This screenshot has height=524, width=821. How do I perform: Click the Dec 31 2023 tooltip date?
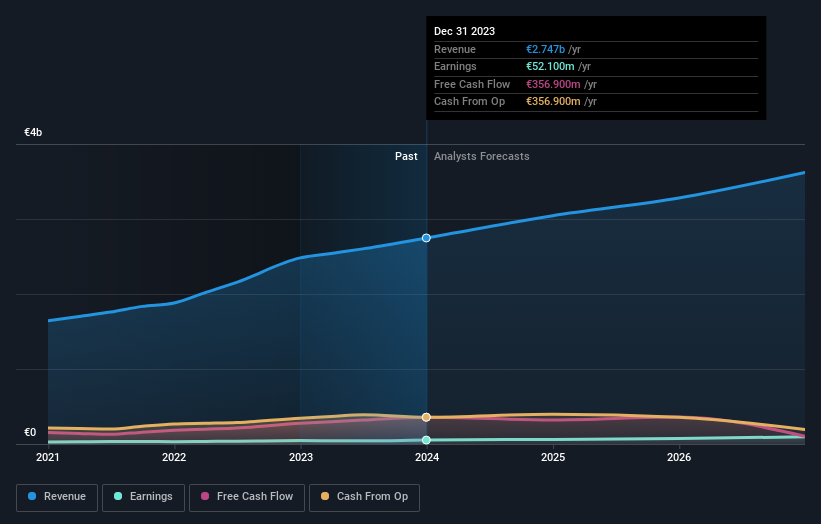pos(464,31)
